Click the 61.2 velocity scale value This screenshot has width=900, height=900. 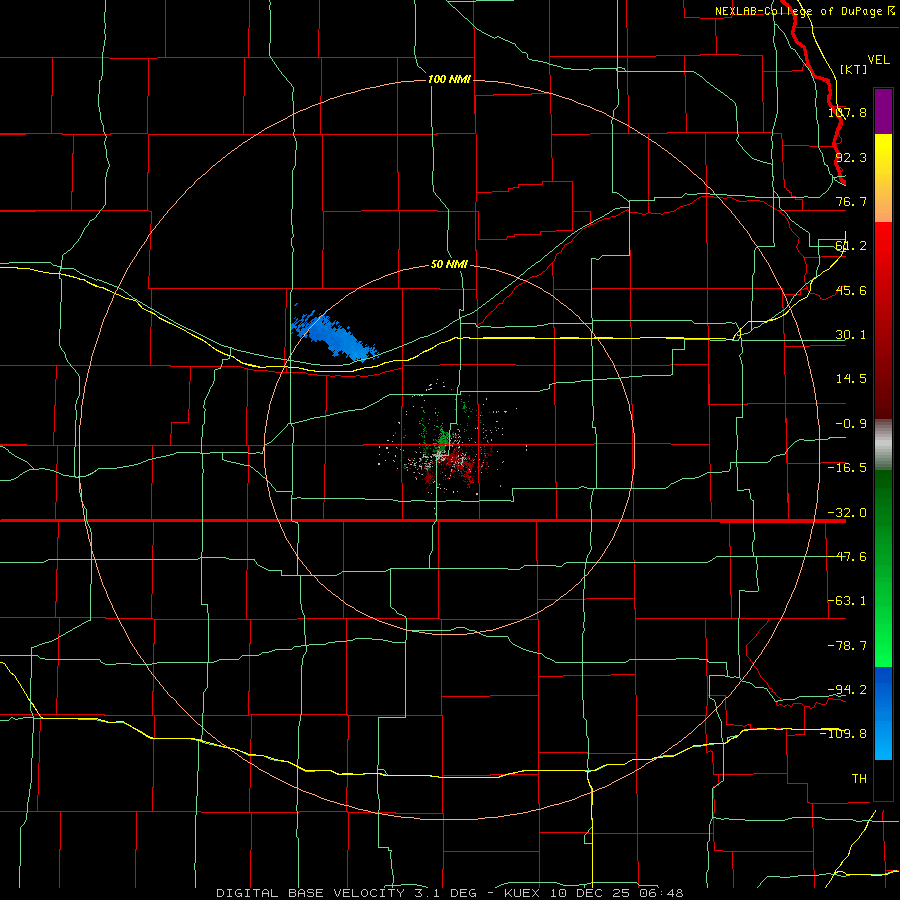click(x=851, y=246)
